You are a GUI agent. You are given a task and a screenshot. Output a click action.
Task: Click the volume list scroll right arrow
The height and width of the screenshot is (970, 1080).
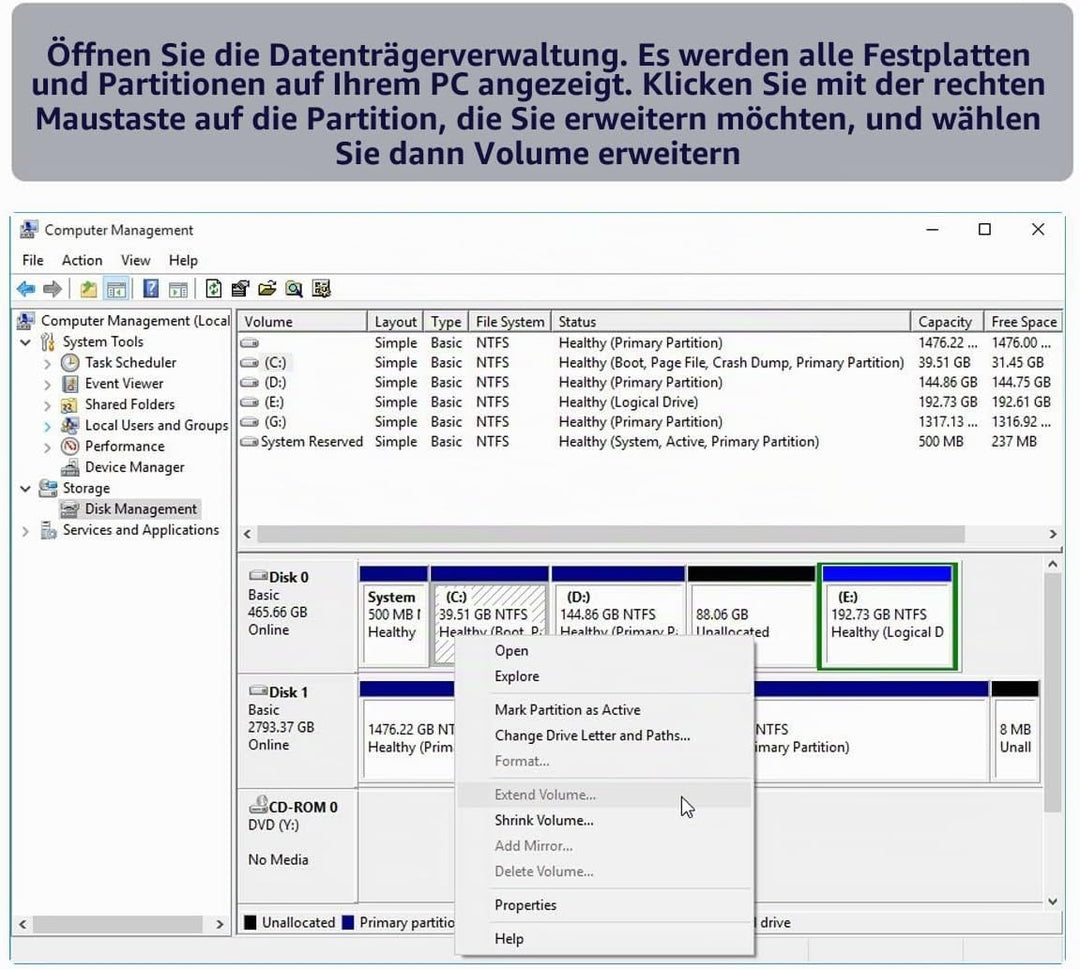tap(1052, 535)
